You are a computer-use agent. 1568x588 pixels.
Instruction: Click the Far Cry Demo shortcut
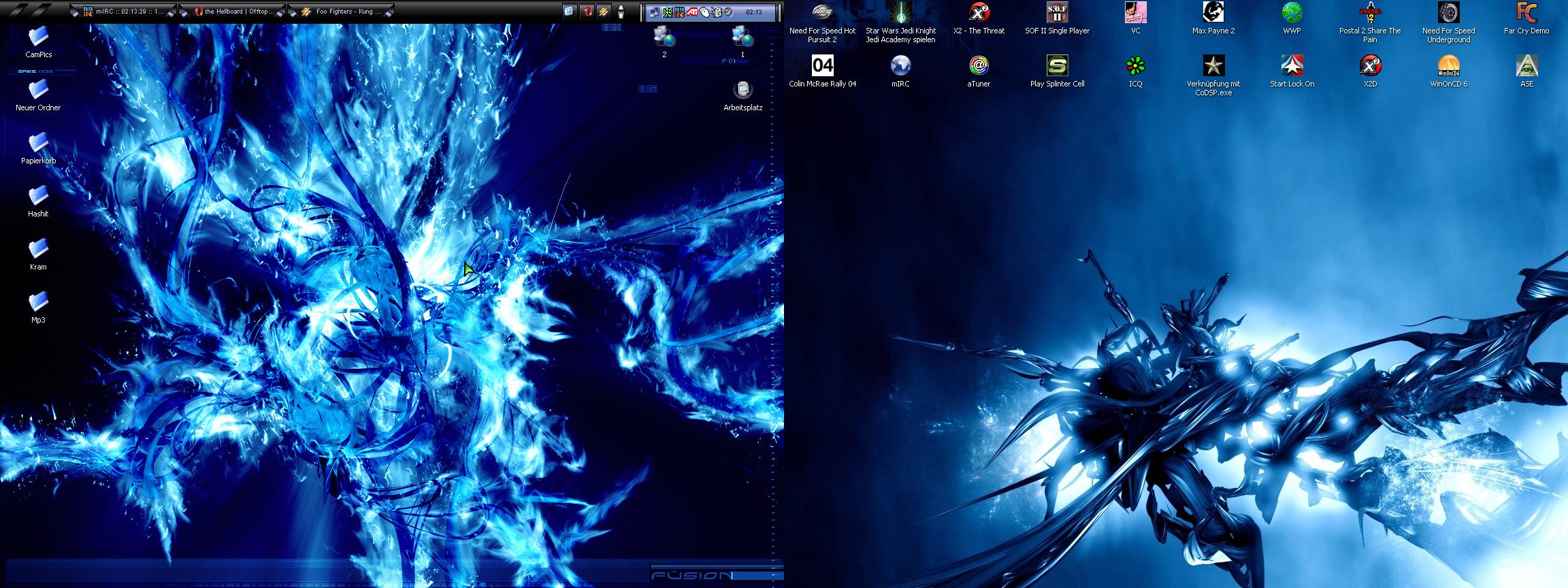(1526, 13)
